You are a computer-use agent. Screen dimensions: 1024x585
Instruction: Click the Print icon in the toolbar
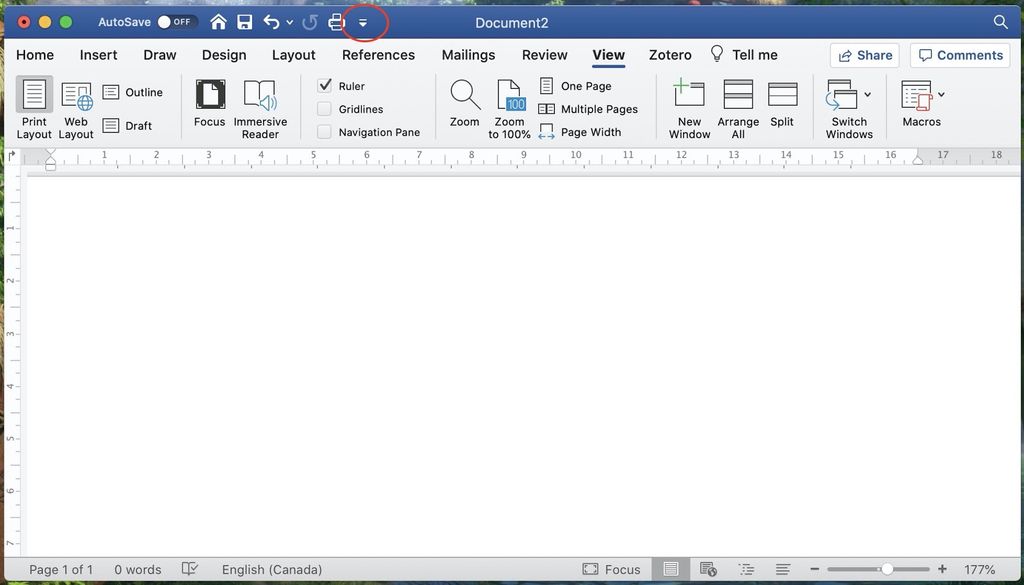click(336, 21)
